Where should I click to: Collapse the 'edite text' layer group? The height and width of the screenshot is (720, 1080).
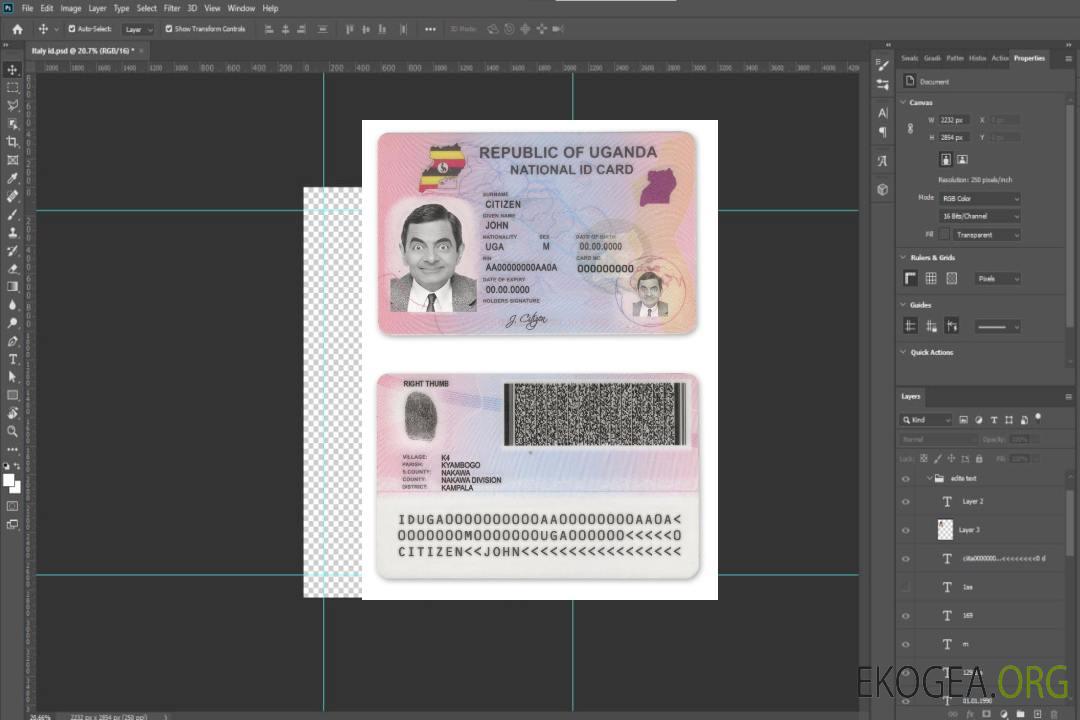pos(929,478)
